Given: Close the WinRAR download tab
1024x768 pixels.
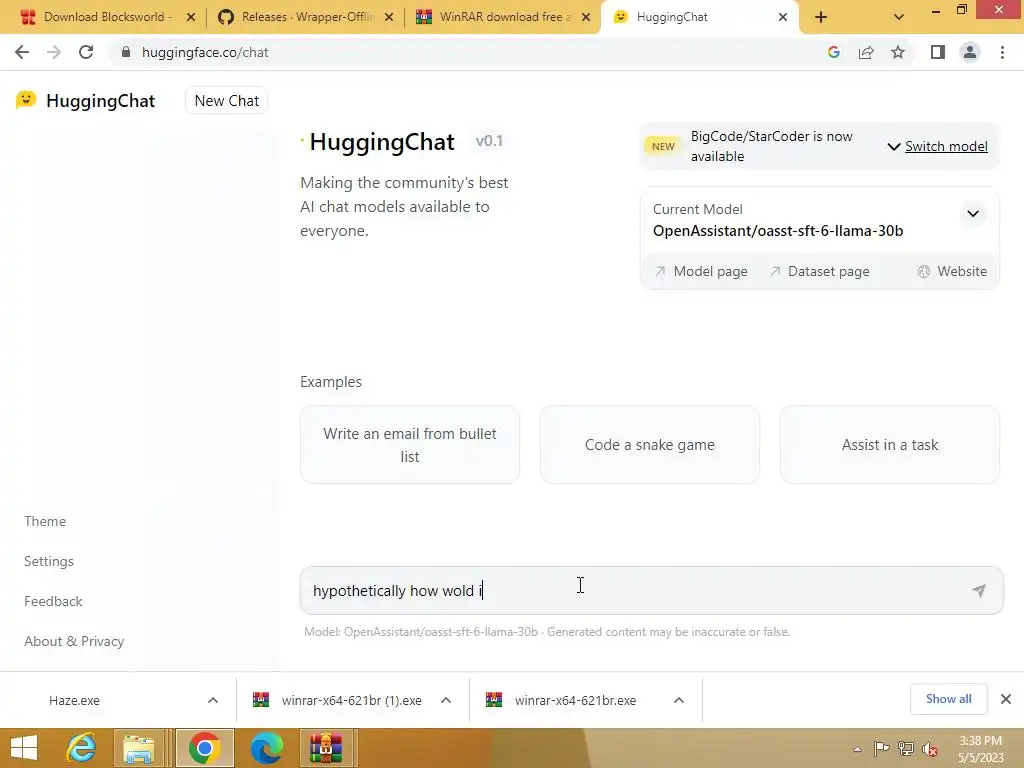Looking at the screenshot, I should (x=586, y=17).
